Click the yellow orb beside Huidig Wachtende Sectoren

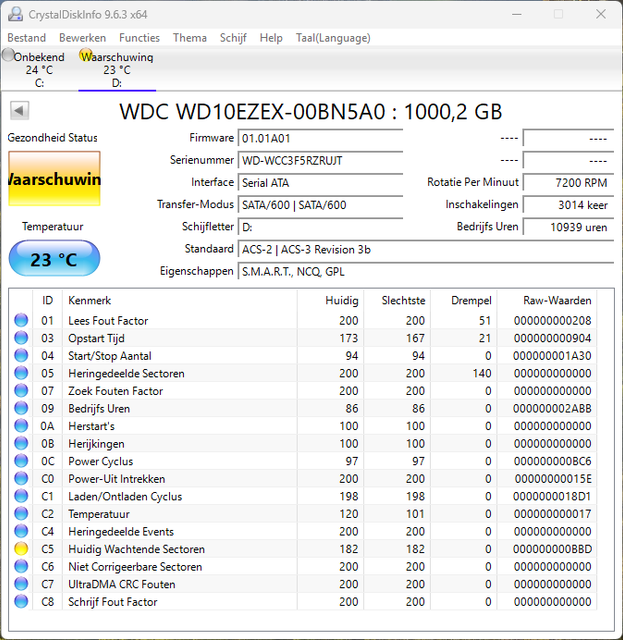coord(21,548)
